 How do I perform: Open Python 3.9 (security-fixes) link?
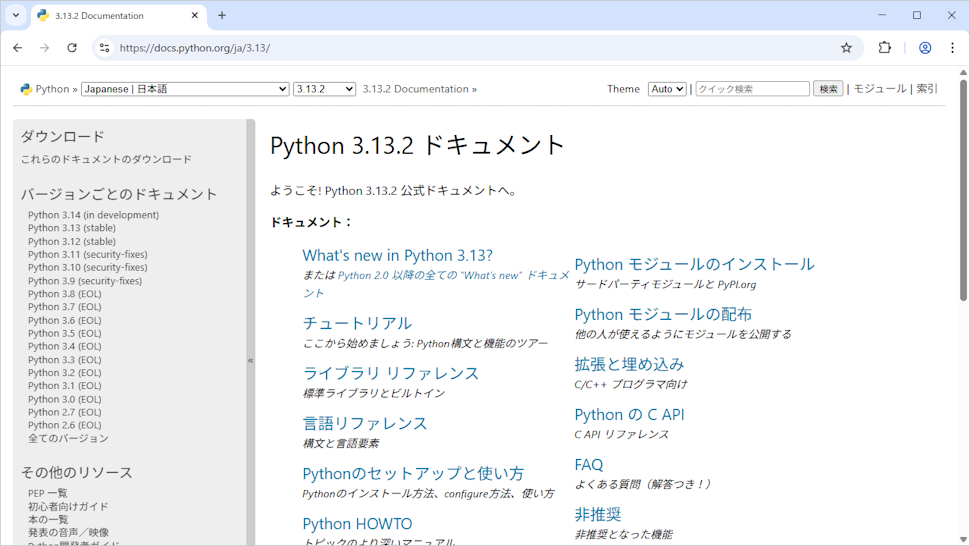[x=85, y=281]
